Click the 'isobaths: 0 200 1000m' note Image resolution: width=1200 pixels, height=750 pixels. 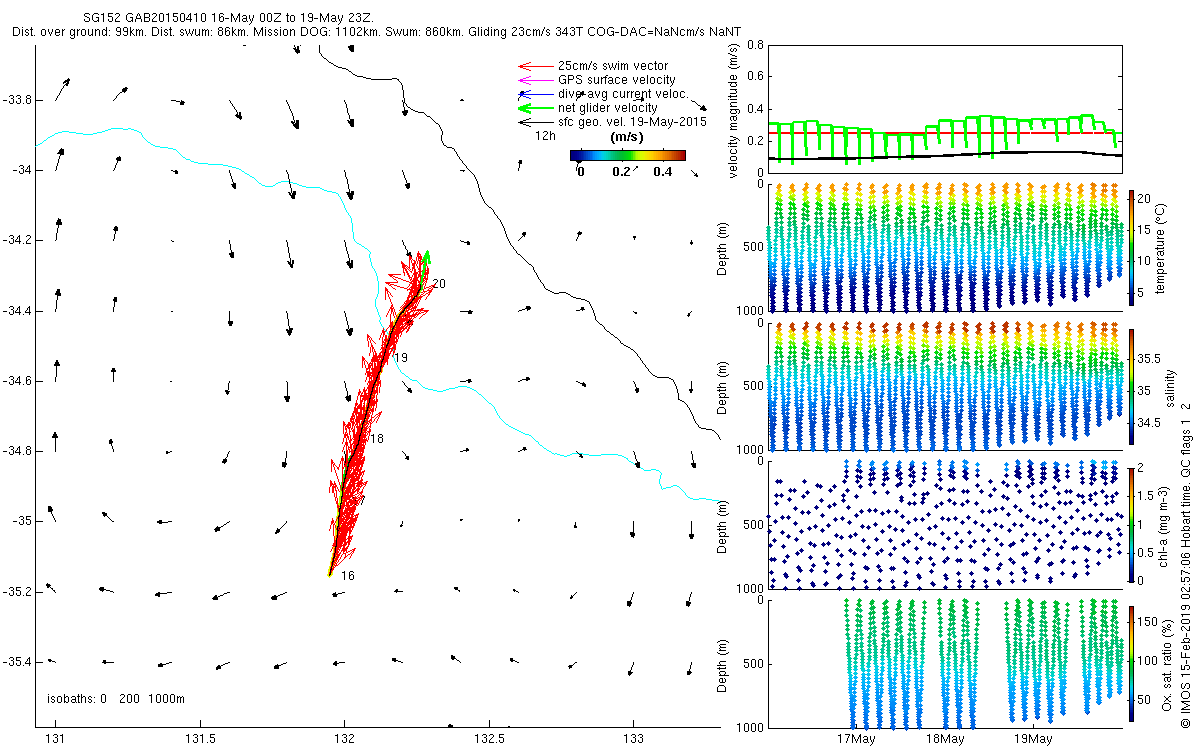point(117,699)
